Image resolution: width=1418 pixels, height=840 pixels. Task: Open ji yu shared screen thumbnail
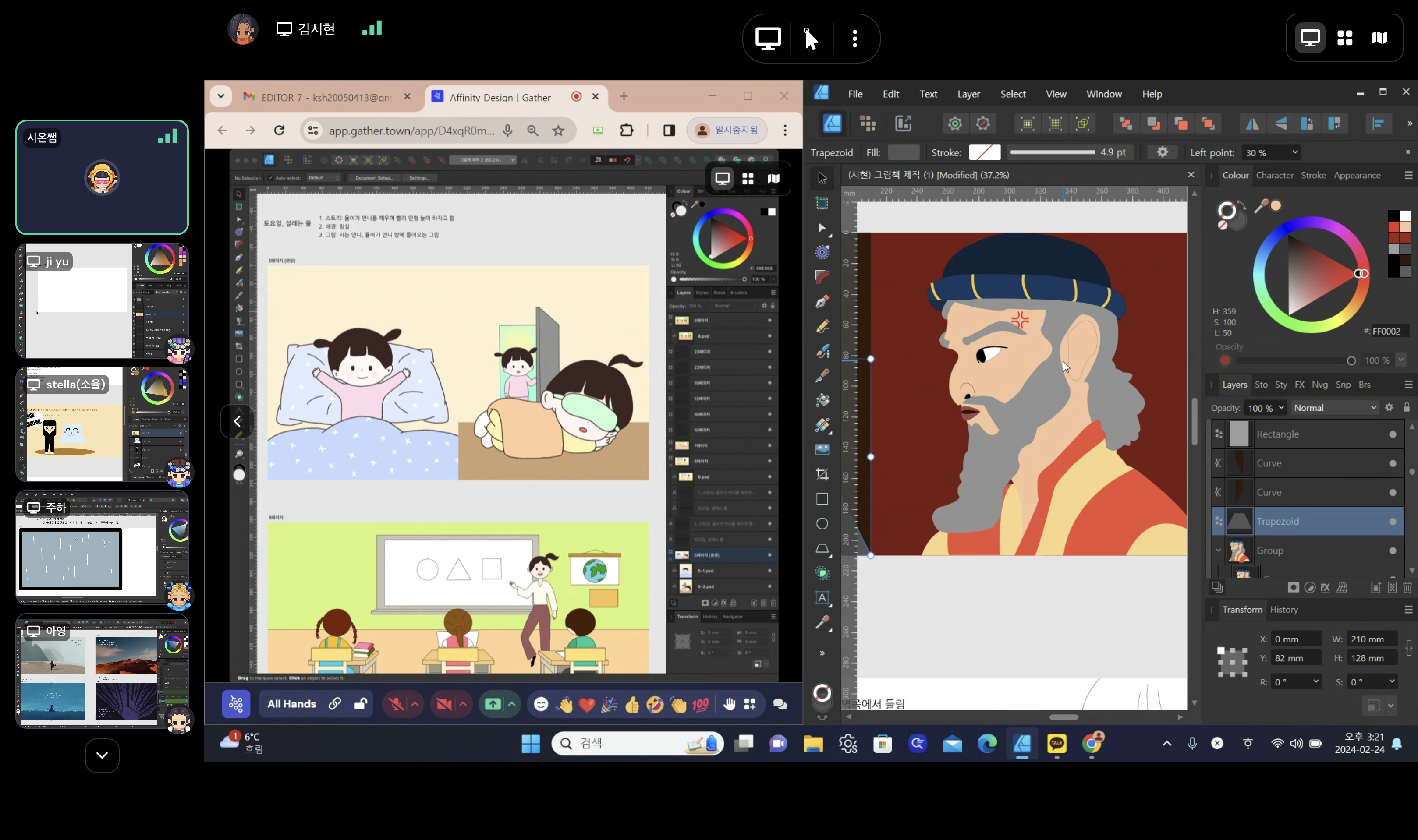point(102,301)
